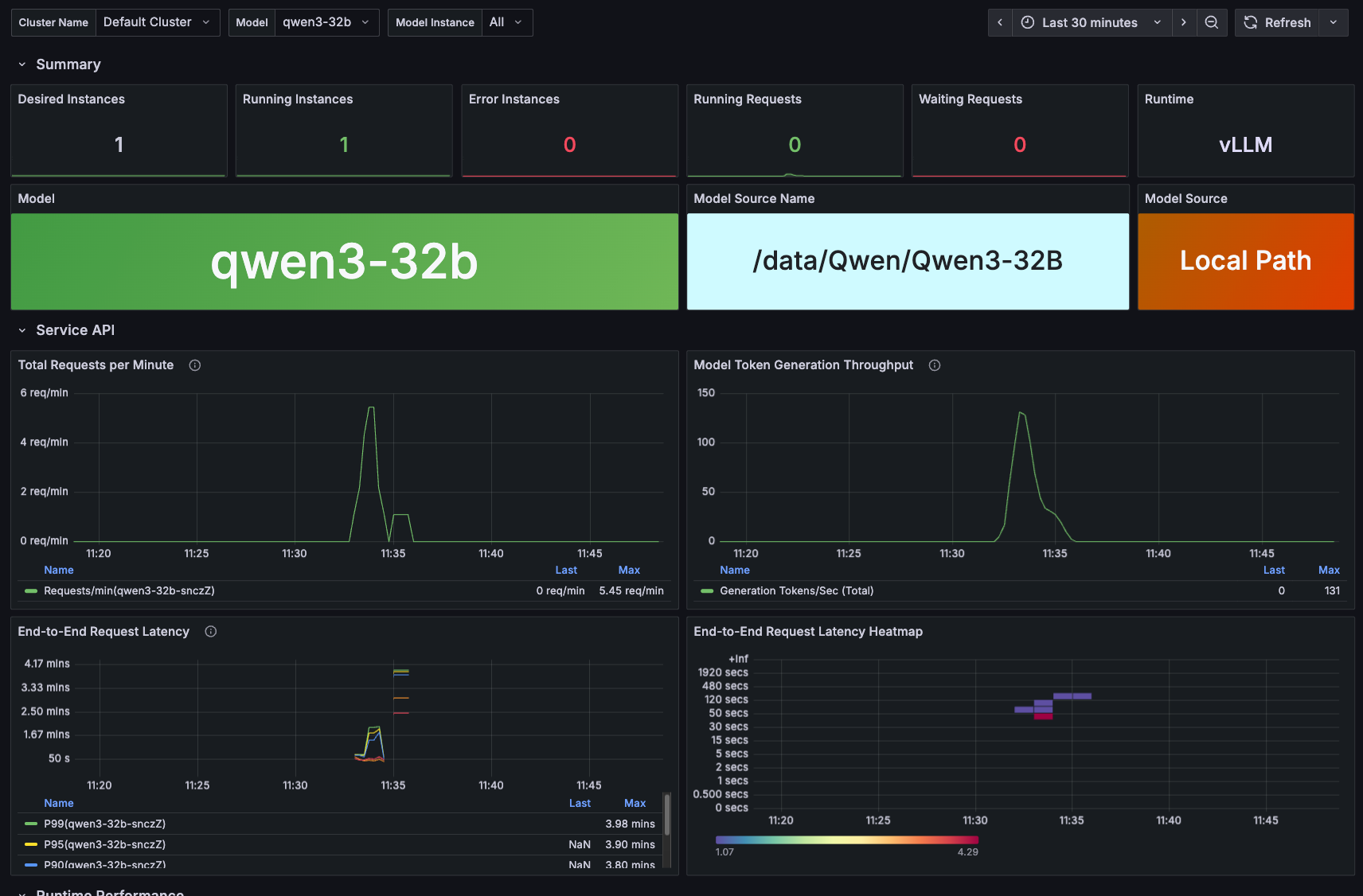The image size is (1363, 896).
Task: Sort latency legend by Max column
Action: (635, 803)
